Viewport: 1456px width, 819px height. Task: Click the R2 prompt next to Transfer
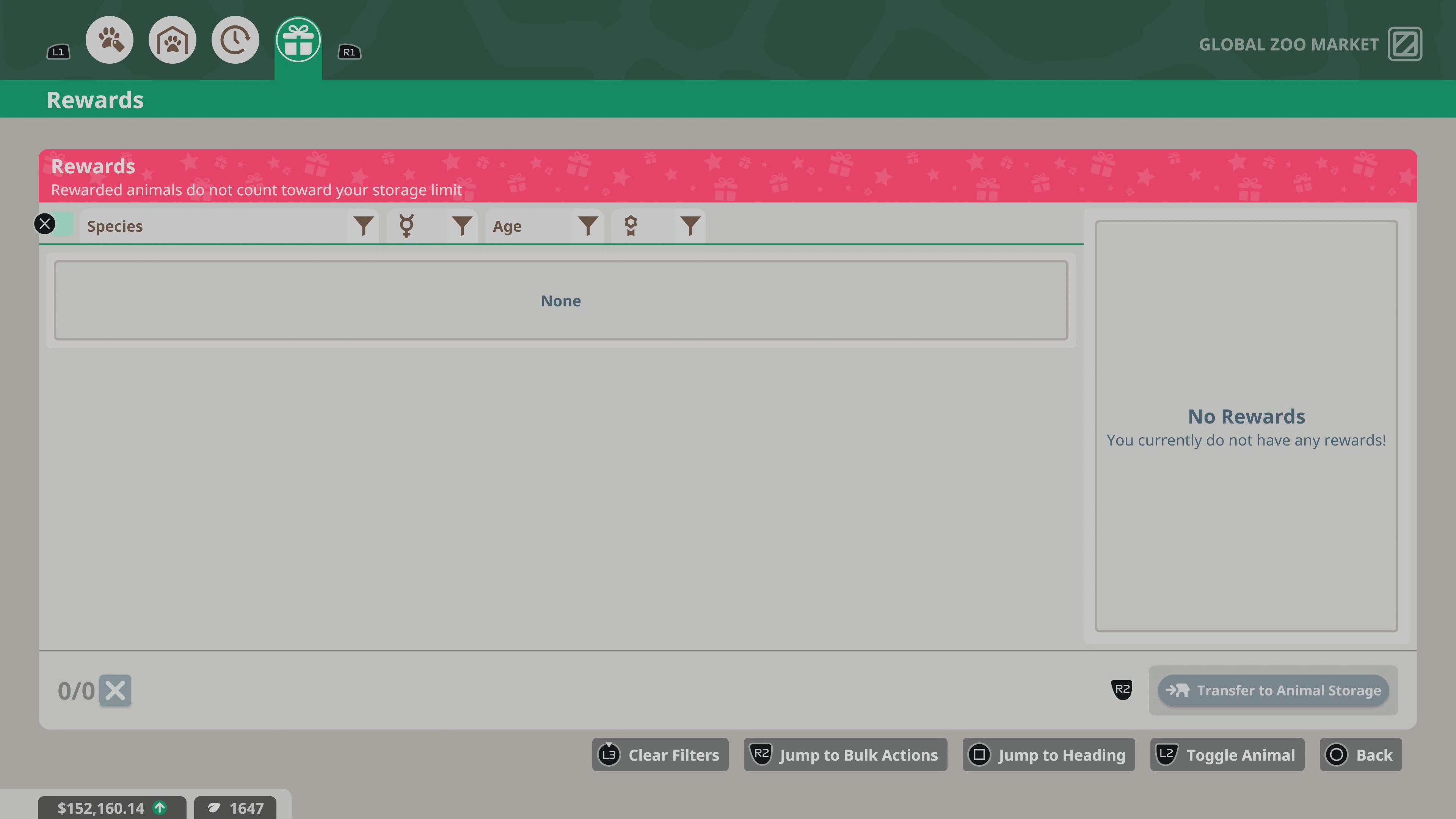coord(1122,690)
